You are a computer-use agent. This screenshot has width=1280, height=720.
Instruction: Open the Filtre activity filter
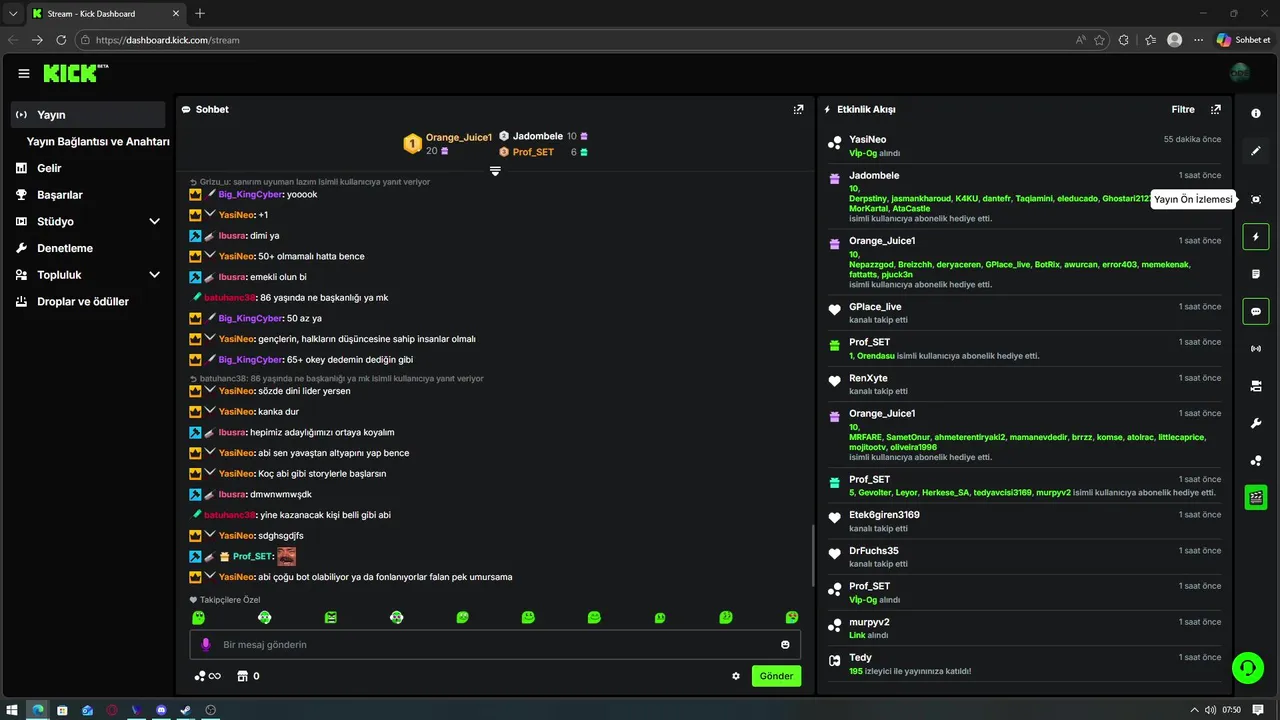coord(1183,109)
